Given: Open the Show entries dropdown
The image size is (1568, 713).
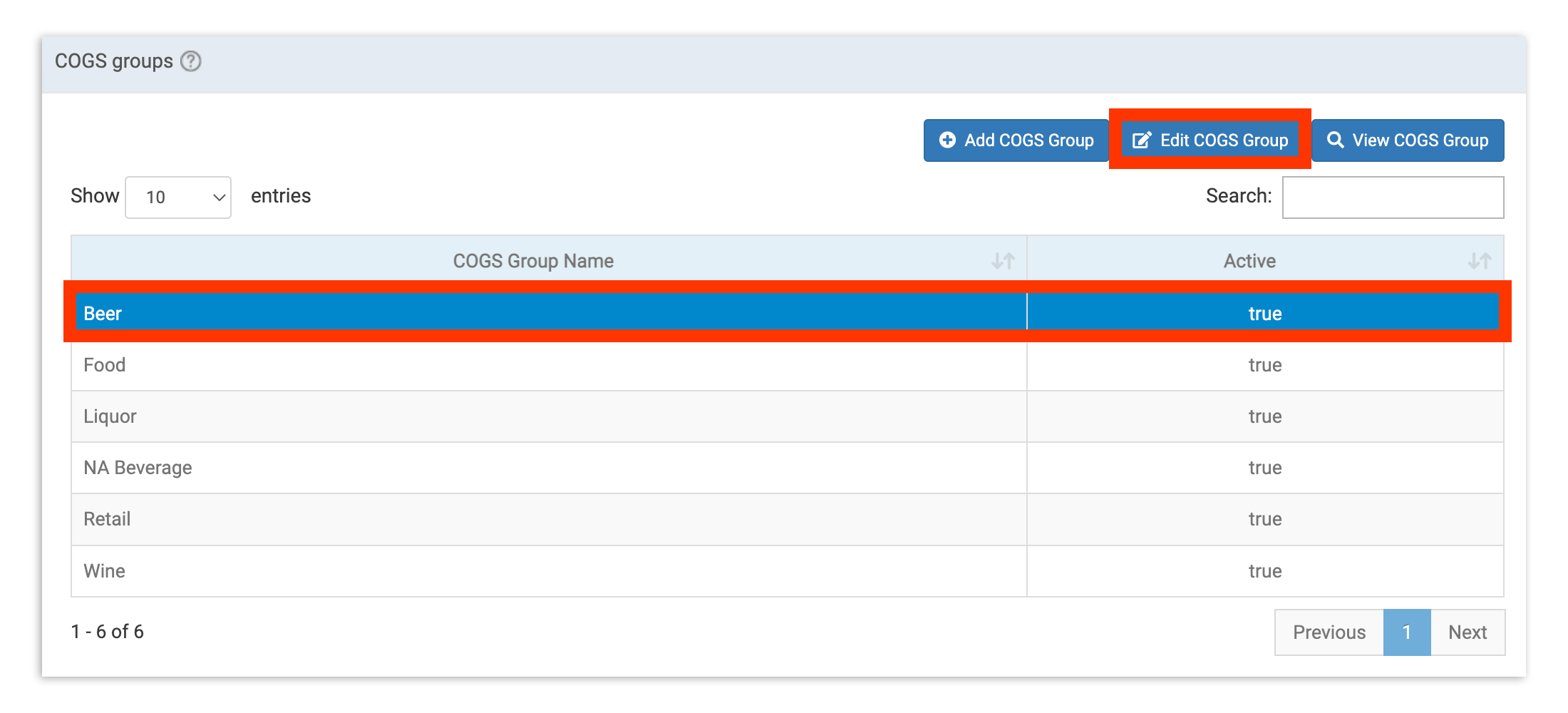Looking at the screenshot, I should (x=178, y=198).
